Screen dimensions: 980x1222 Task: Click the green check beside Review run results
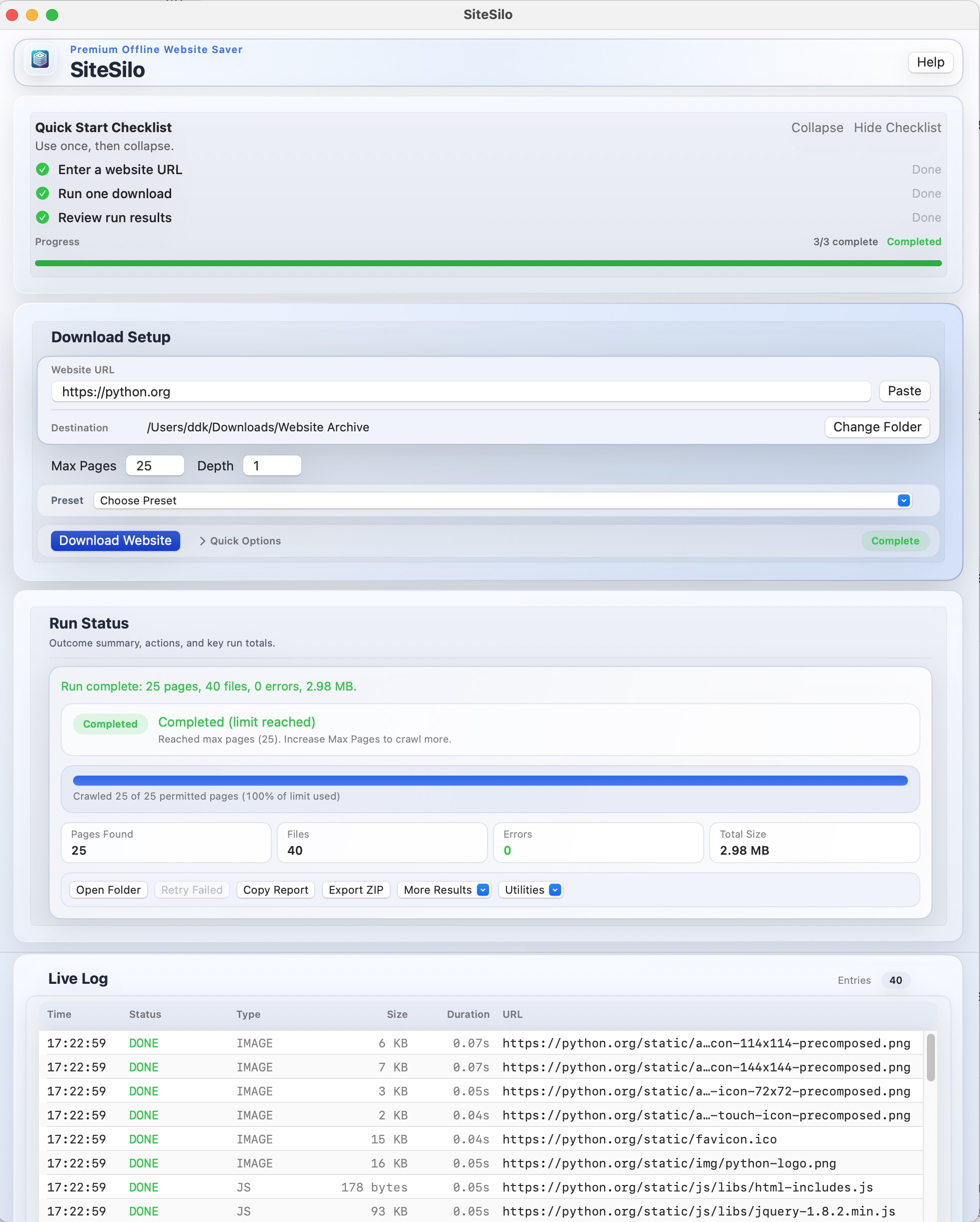coord(43,217)
